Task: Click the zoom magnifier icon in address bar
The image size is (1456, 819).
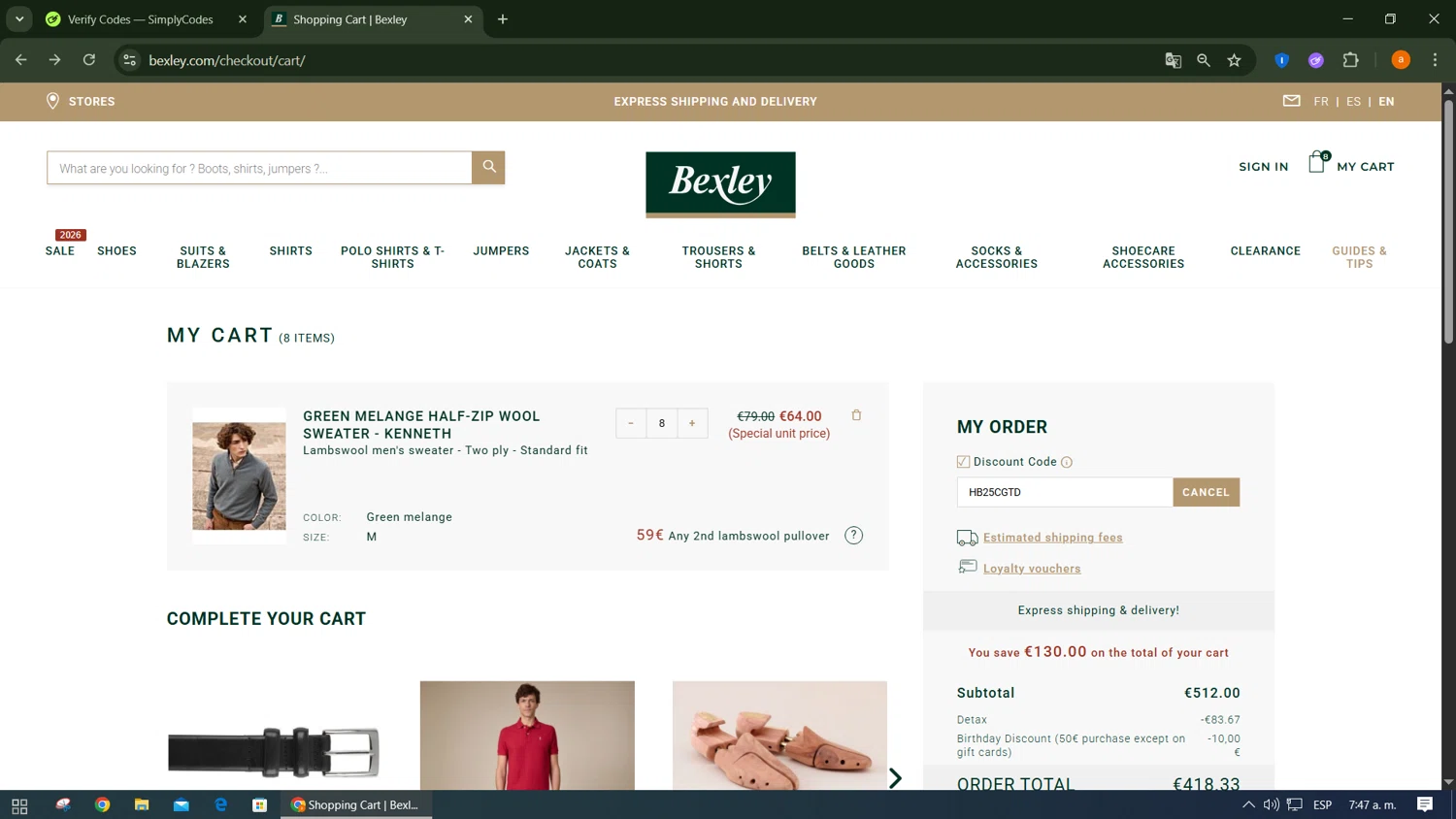Action: [1204, 60]
